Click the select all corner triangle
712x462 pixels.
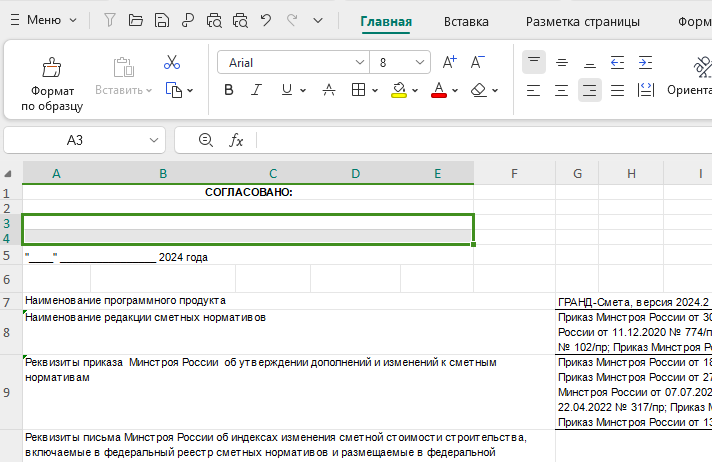point(8,174)
